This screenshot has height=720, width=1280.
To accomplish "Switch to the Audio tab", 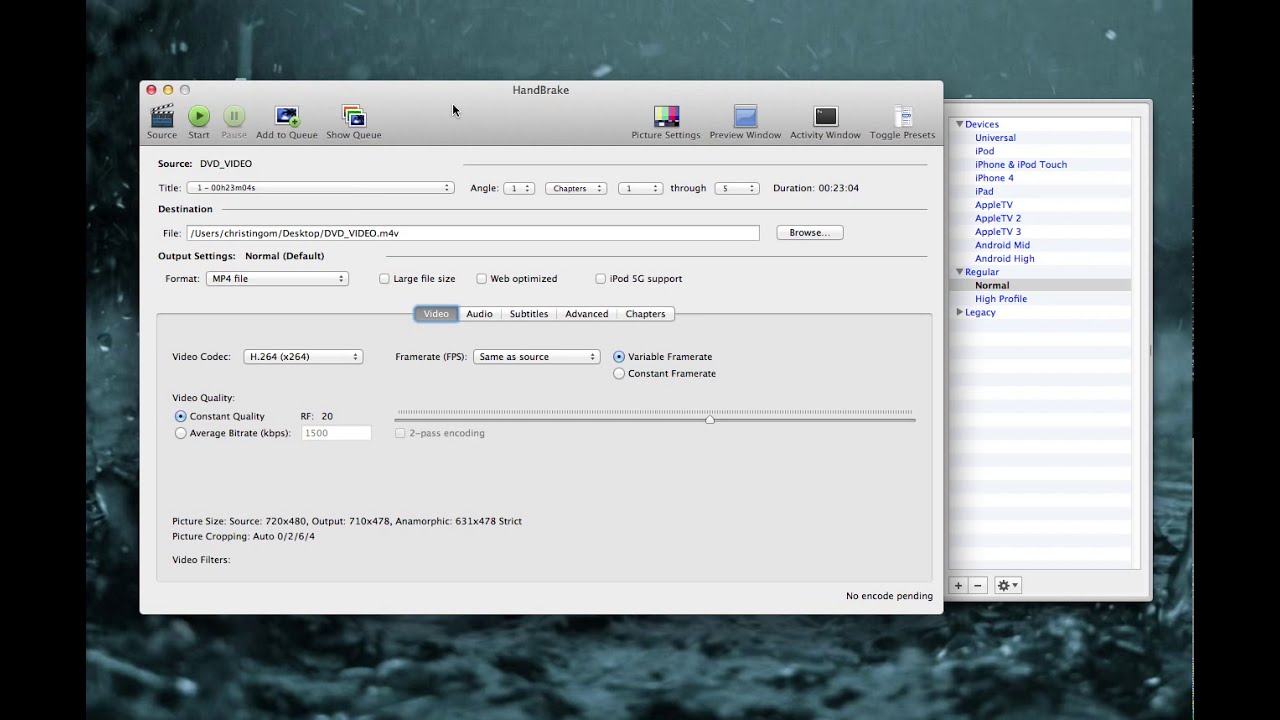I will click(479, 314).
